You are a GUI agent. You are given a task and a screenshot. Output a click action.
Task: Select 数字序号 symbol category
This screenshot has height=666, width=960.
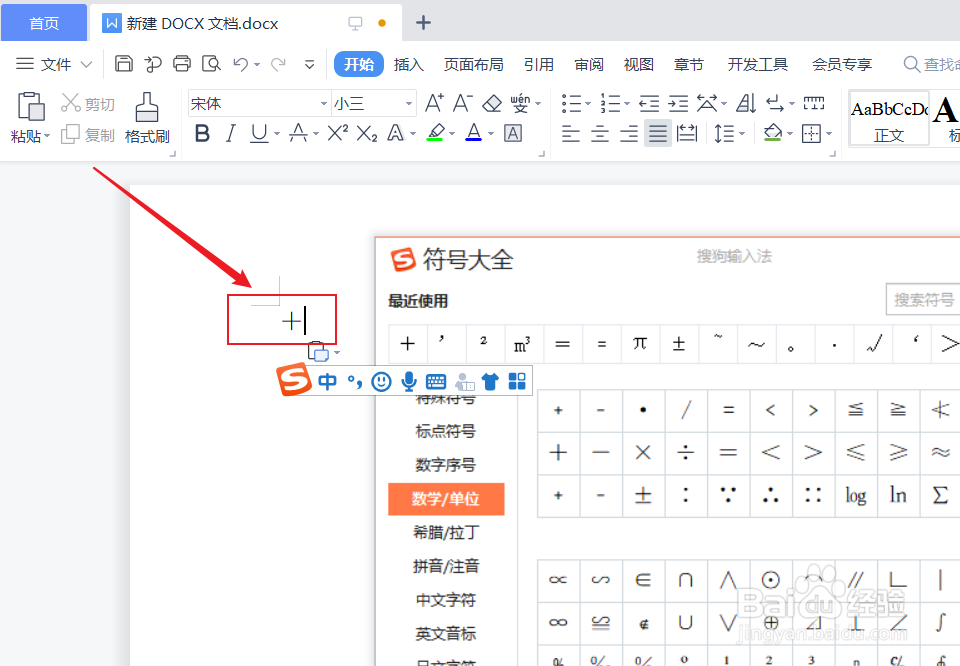(x=446, y=465)
